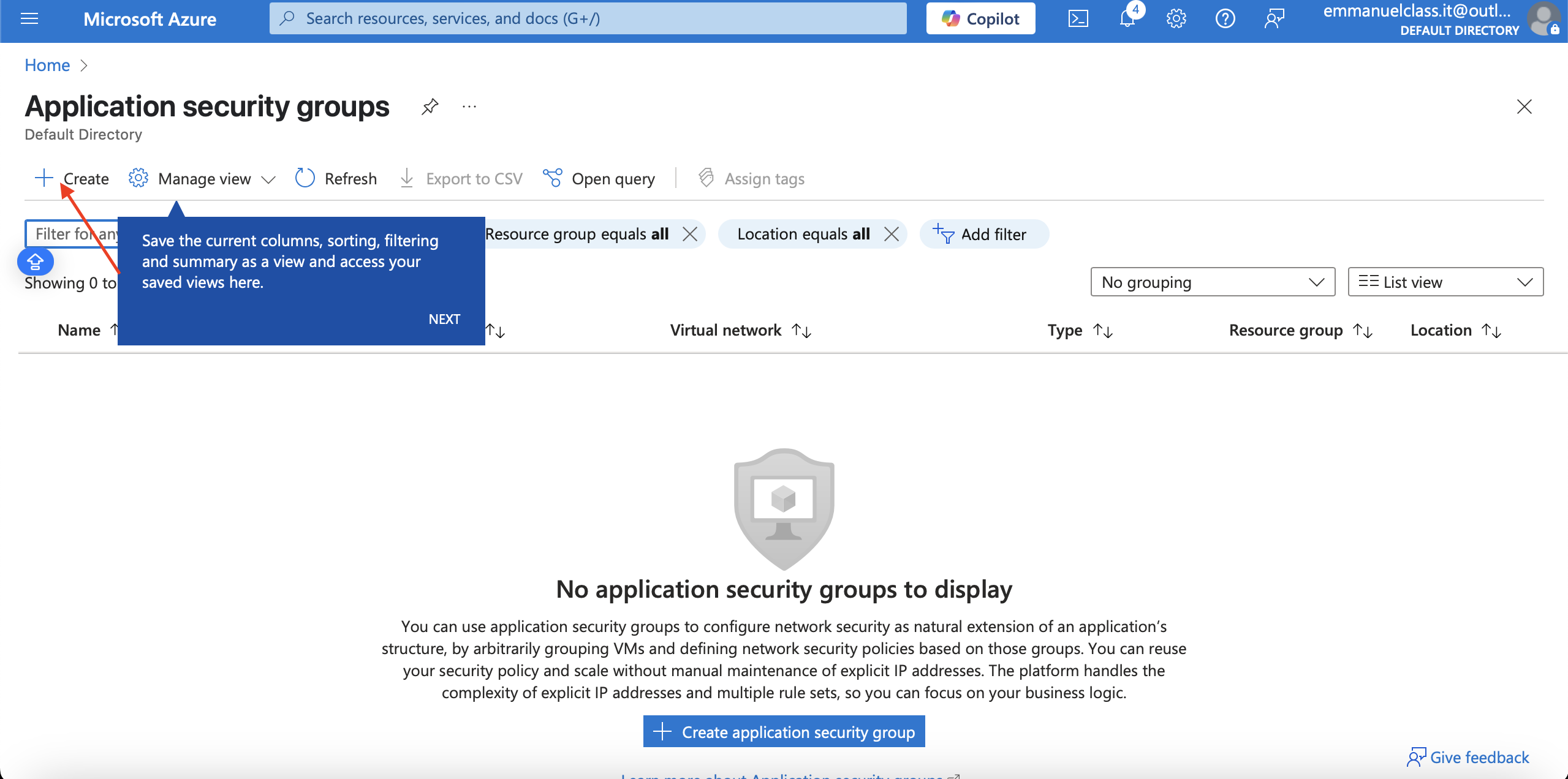The height and width of the screenshot is (779, 1568).
Task: Open the hamburger portal menu
Action: coord(29,19)
